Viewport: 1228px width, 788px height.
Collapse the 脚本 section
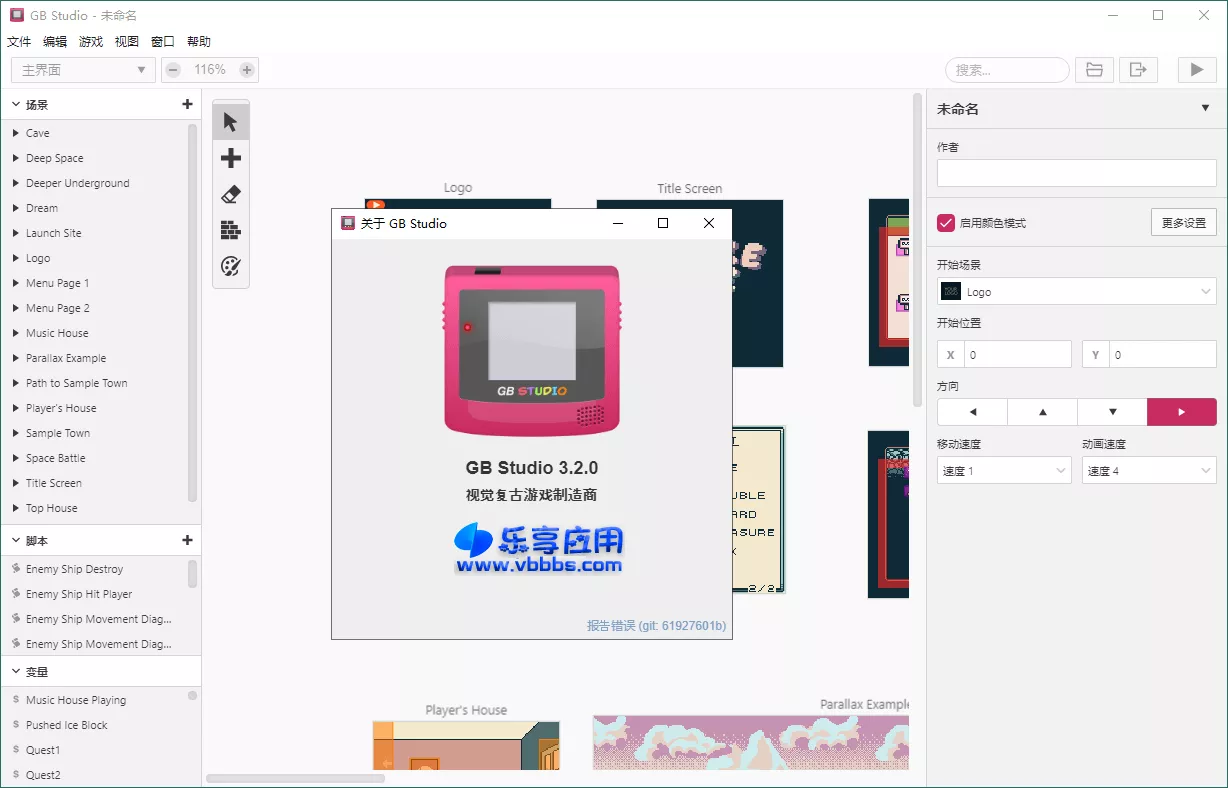click(x=16, y=540)
